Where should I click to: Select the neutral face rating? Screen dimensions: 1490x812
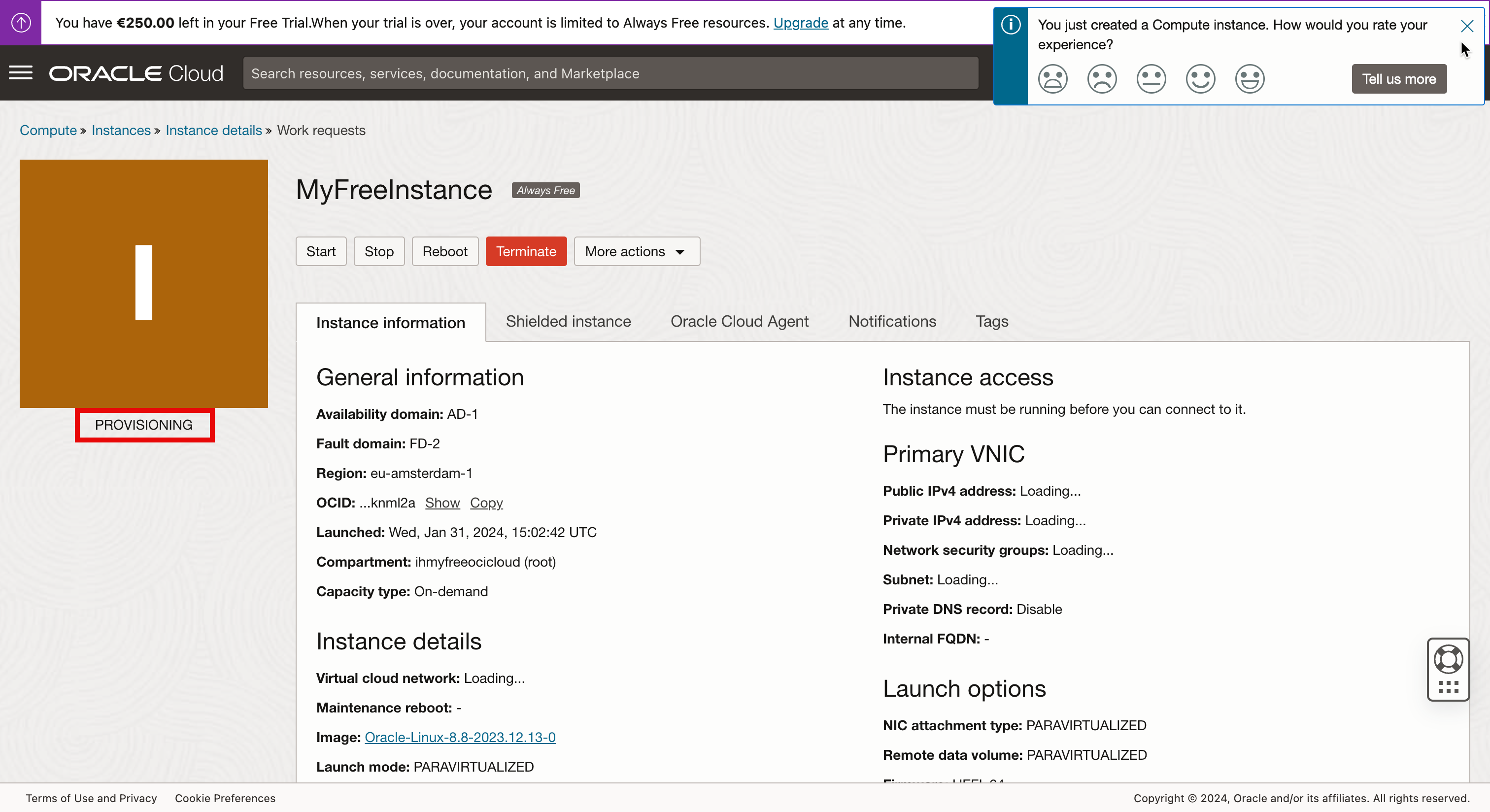click(1151, 79)
